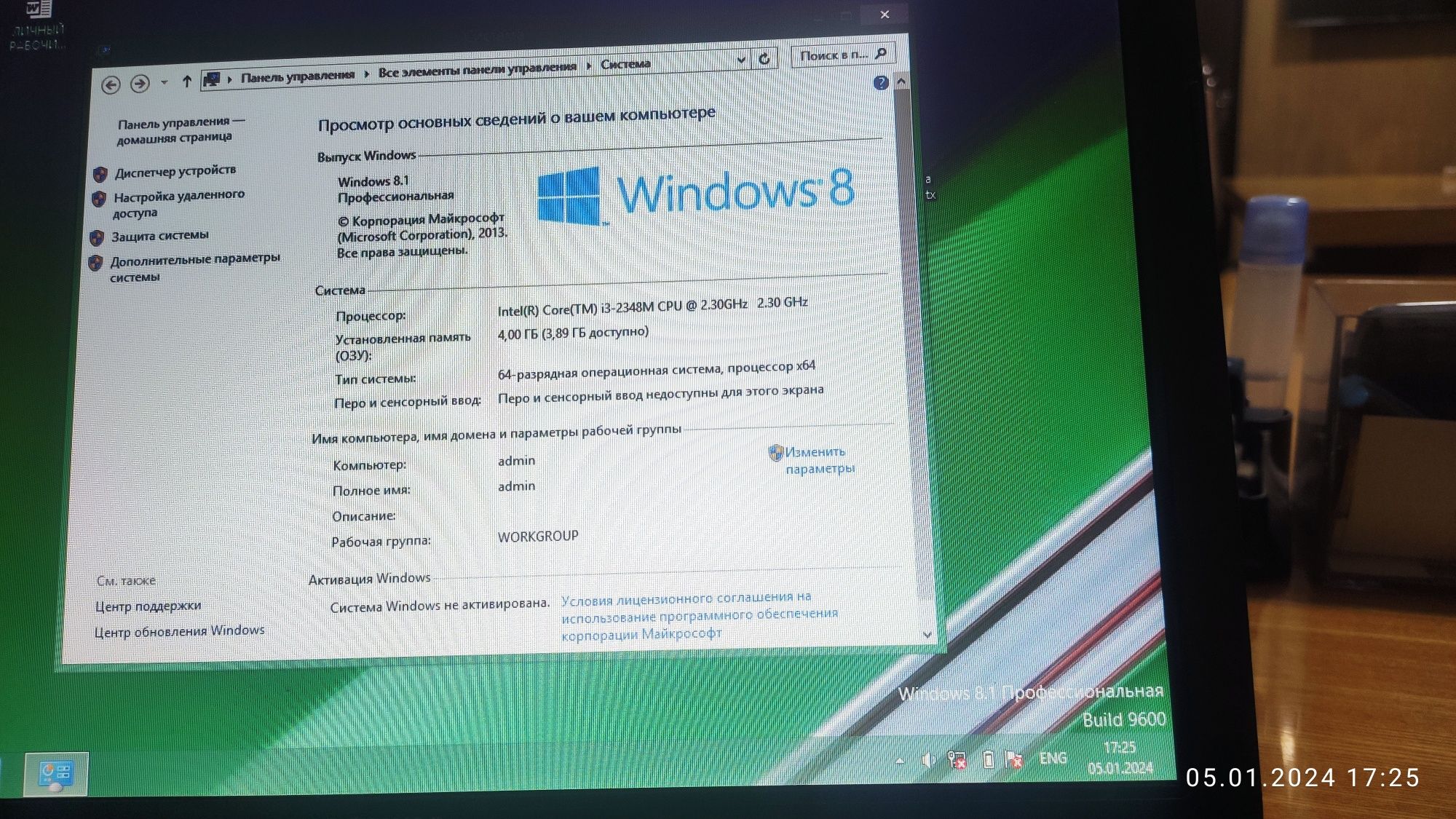Viewport: 1456px width, 819px height.
Task: Open Action Center flag tray icon
Action: pyautogui.click(x=1013, y=759)
